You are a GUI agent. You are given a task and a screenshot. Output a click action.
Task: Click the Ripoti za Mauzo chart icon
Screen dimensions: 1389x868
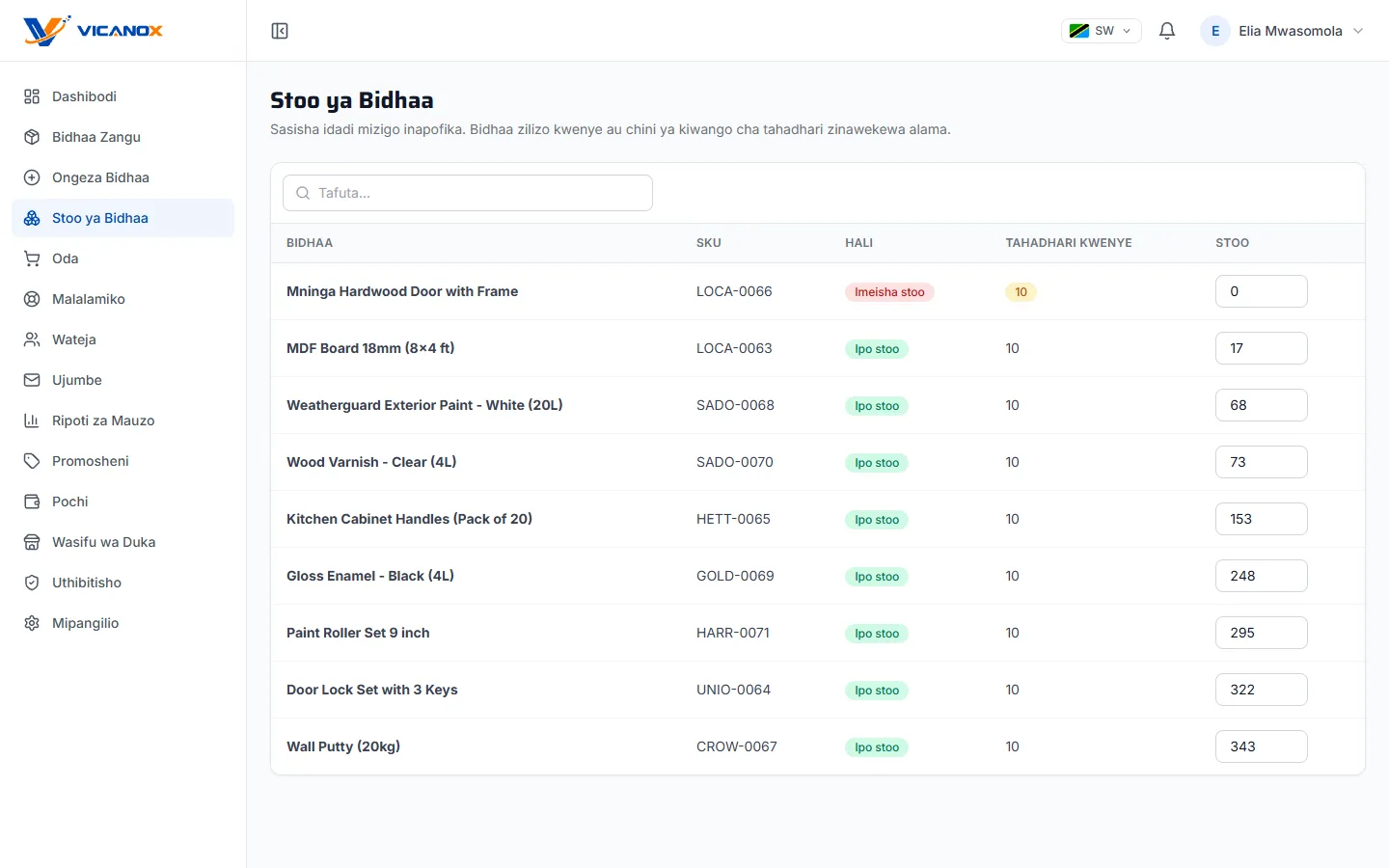pos(32,420)
